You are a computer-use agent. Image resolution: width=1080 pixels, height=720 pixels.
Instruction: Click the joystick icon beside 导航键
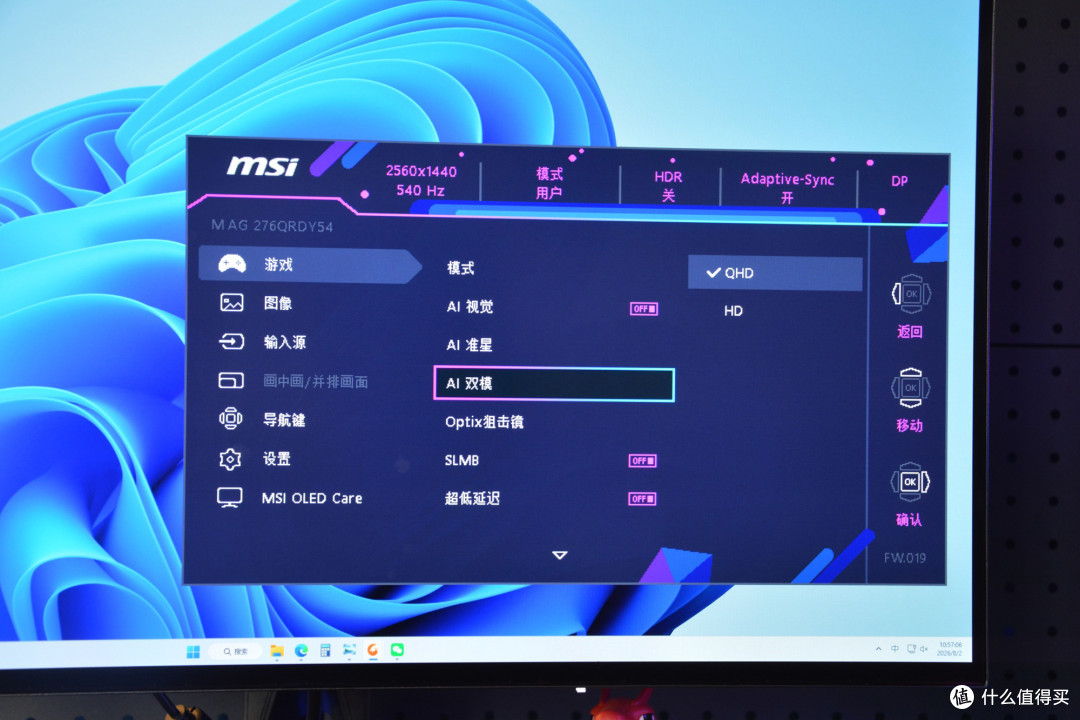pyautogui.click(x=230, y=418)
